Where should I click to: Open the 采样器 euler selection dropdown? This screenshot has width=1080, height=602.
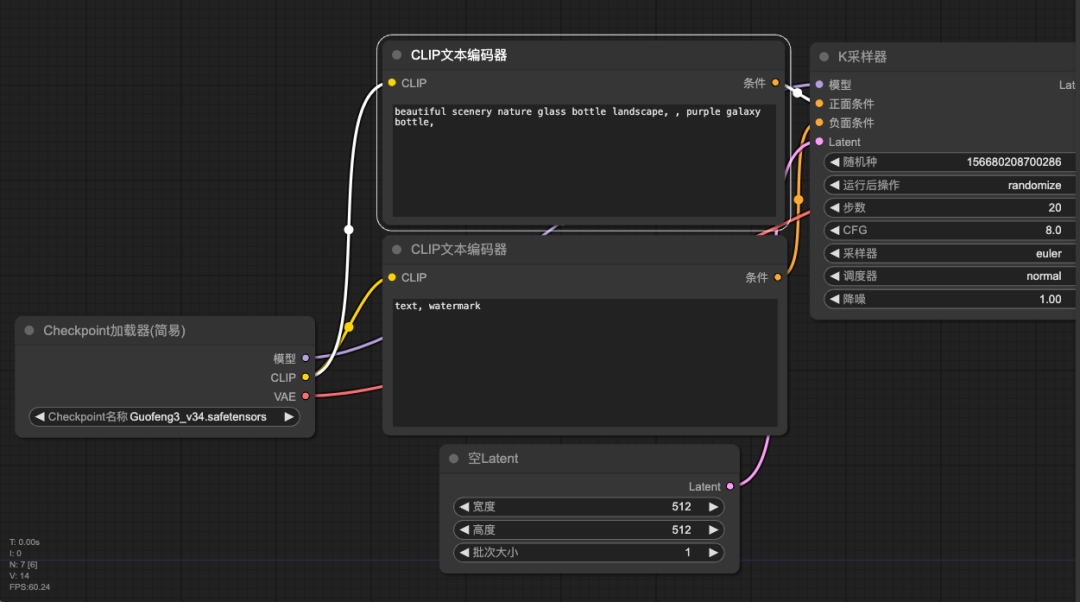coord(950,253)
